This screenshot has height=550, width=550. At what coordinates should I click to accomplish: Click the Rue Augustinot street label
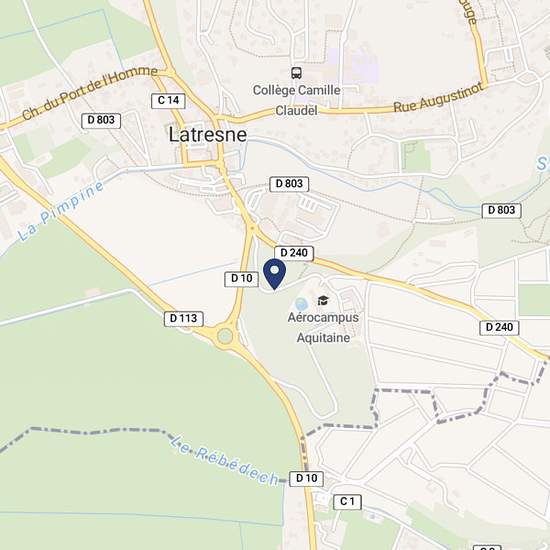tap(438, 98)
